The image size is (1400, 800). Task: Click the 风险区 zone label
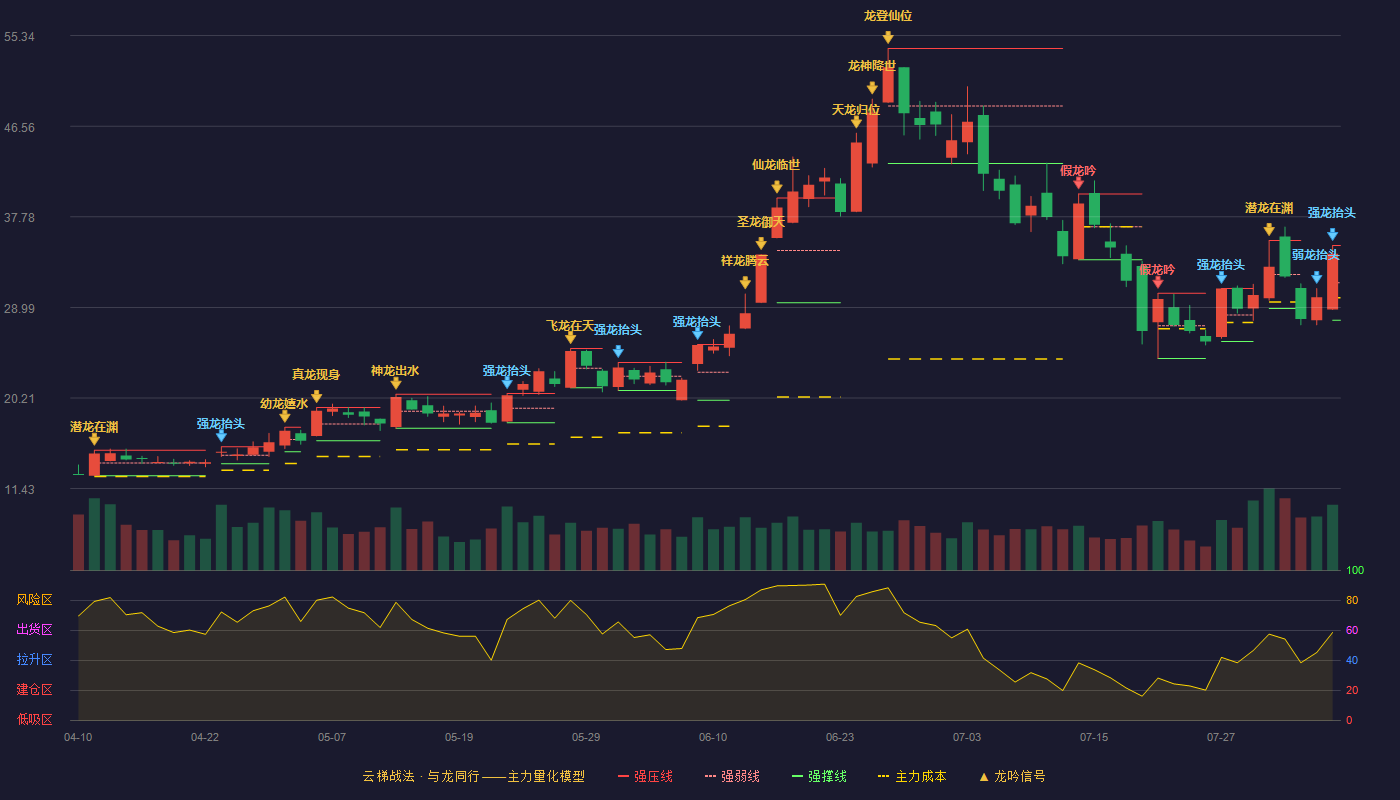(x=34, y=600)
